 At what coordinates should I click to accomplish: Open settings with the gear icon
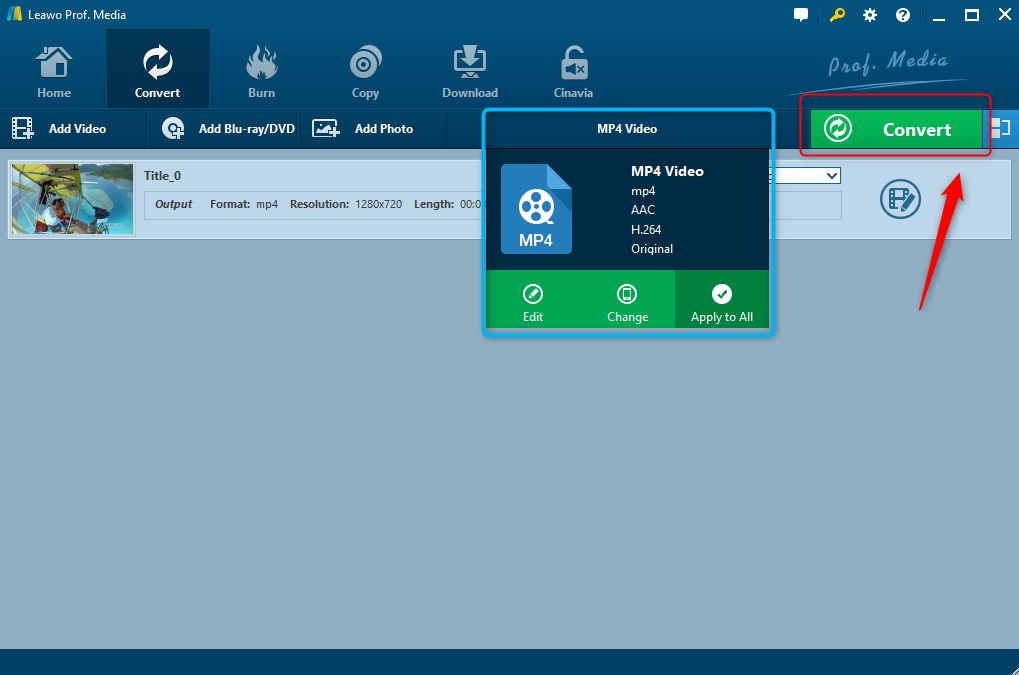tap(870, 15)
